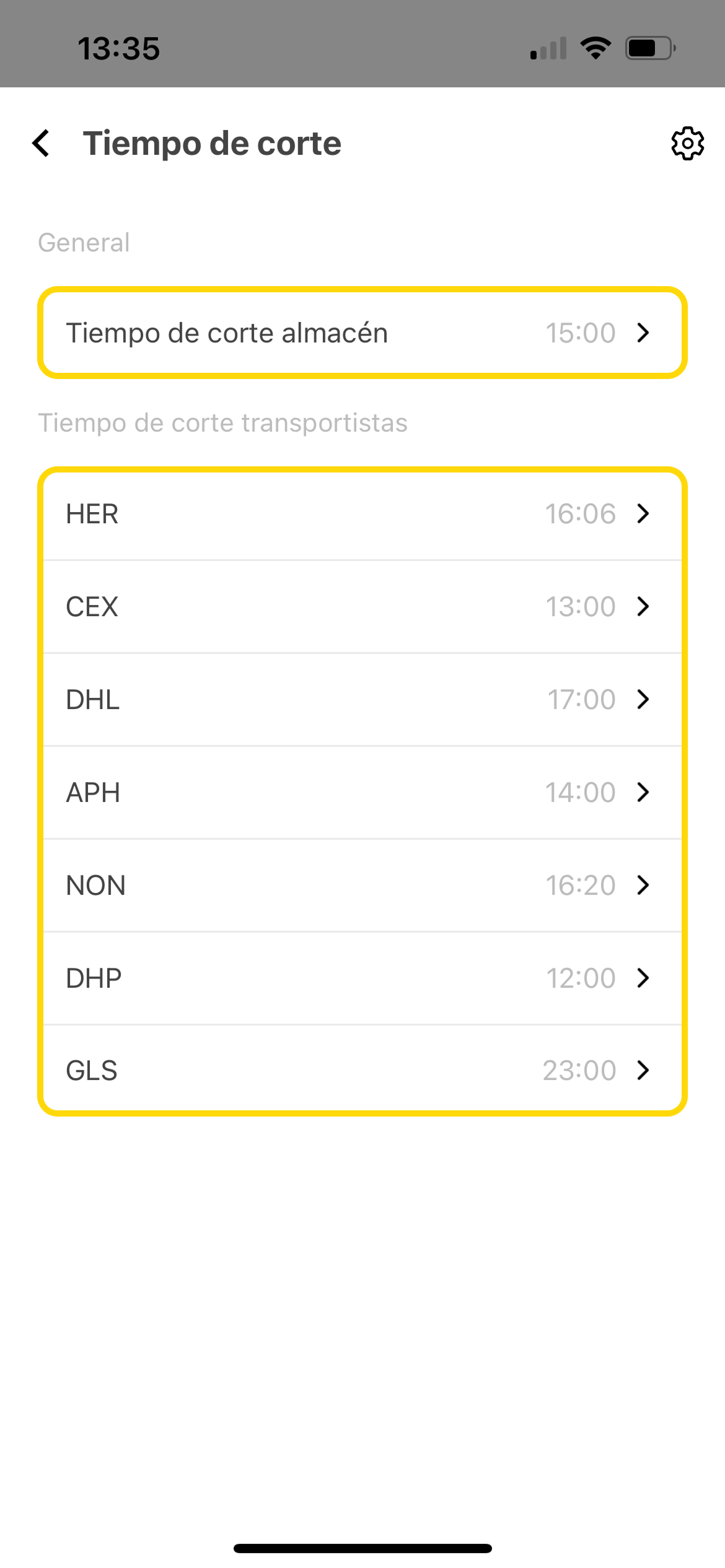Select the HER carrier label
The height and width of the screenshot is (1568, 725).
tap(92, 514)
